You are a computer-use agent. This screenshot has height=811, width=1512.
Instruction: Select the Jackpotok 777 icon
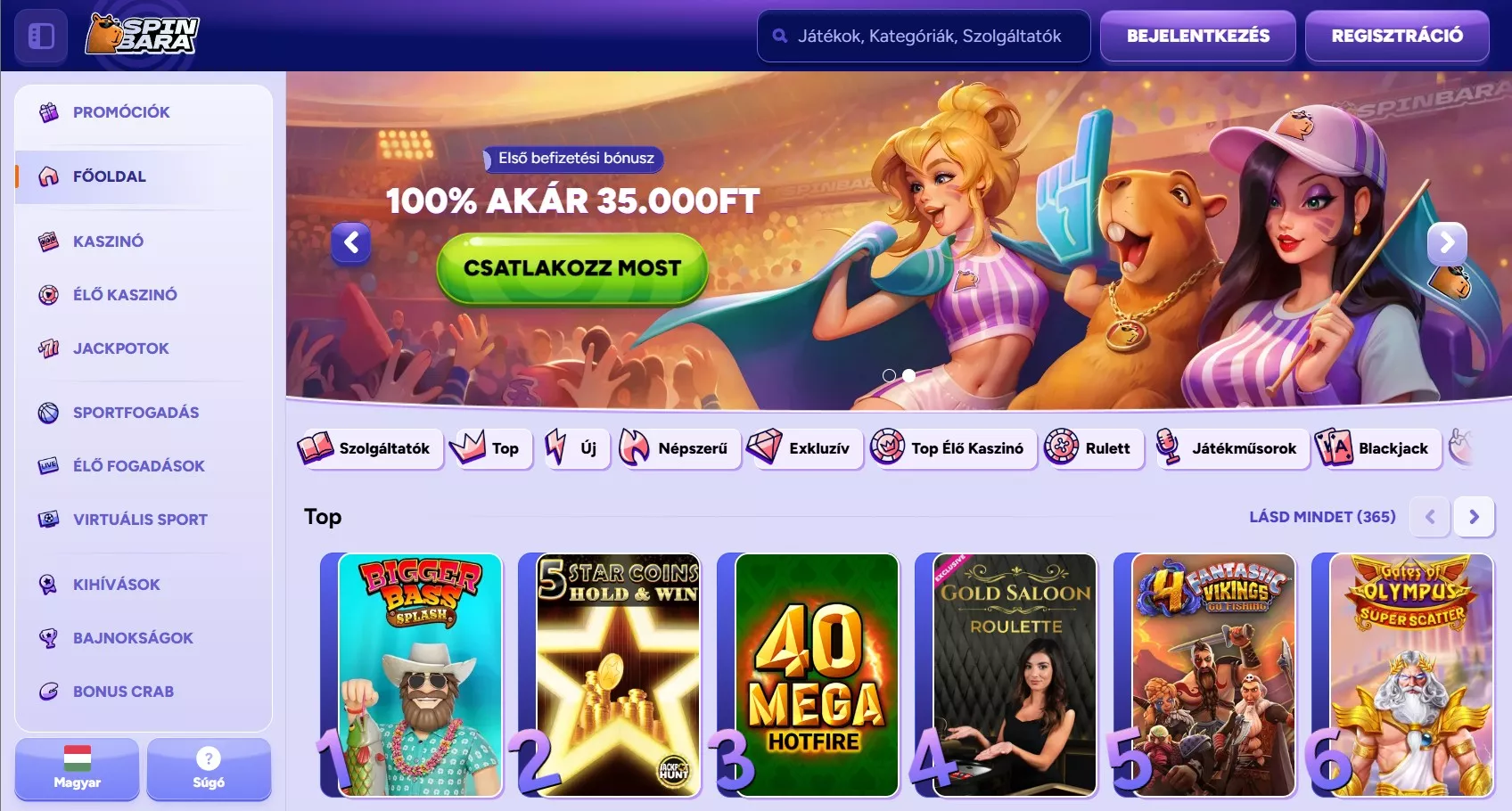49,348
